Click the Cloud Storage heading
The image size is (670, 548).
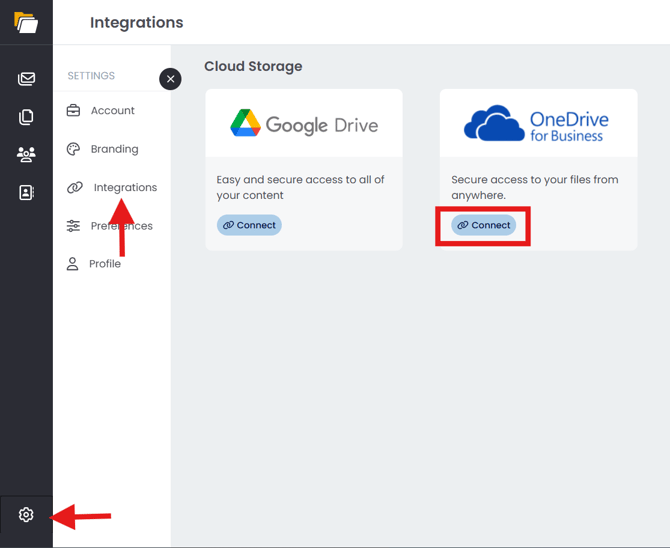253,66
